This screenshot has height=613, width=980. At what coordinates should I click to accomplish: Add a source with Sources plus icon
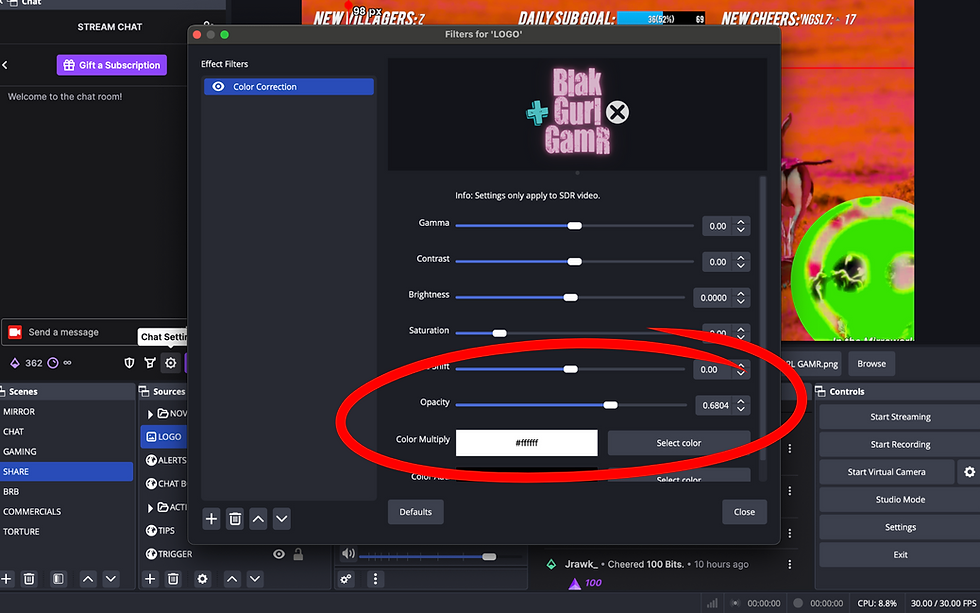pos(150,579)
